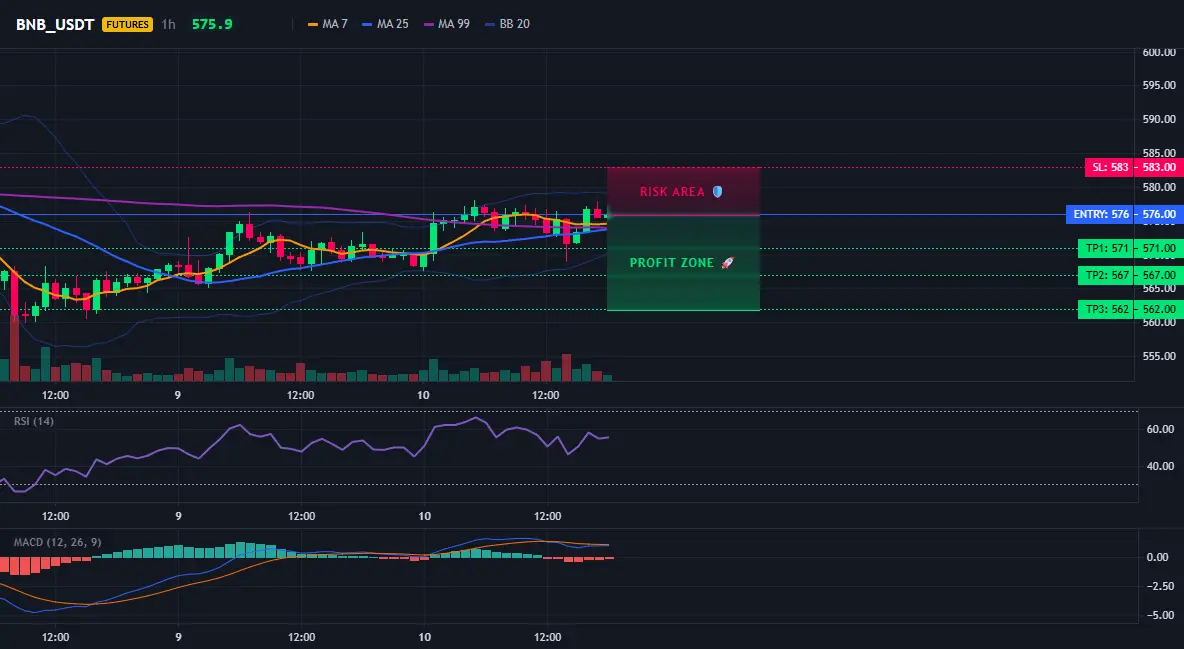The width and height of the screenshot is (1184, 649).
Task: Click the shield icon beside RISK AREA
Action: click(x=717, y=192)
